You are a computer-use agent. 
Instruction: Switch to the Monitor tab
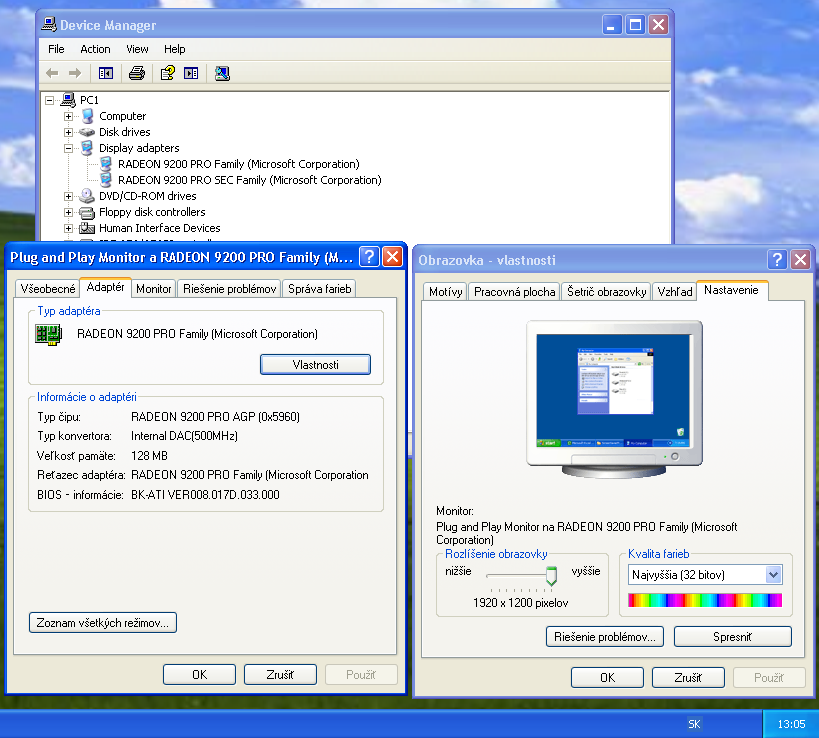coord(154,289)
